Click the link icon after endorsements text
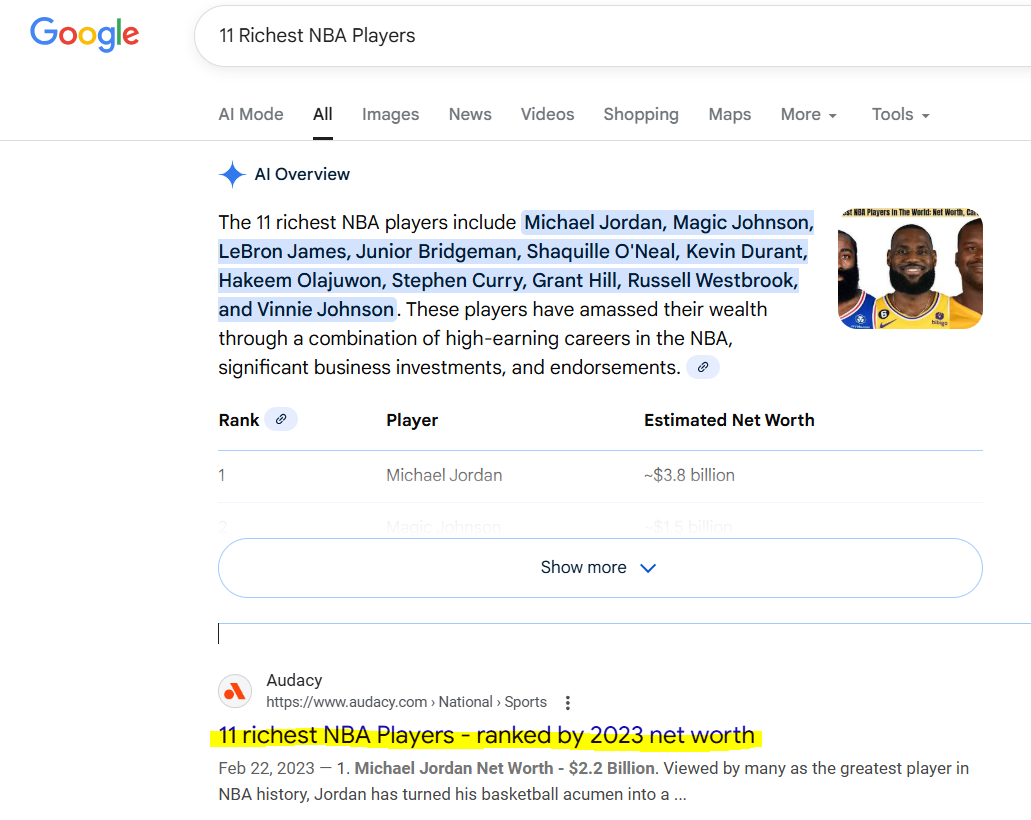 tap(703, 368)
